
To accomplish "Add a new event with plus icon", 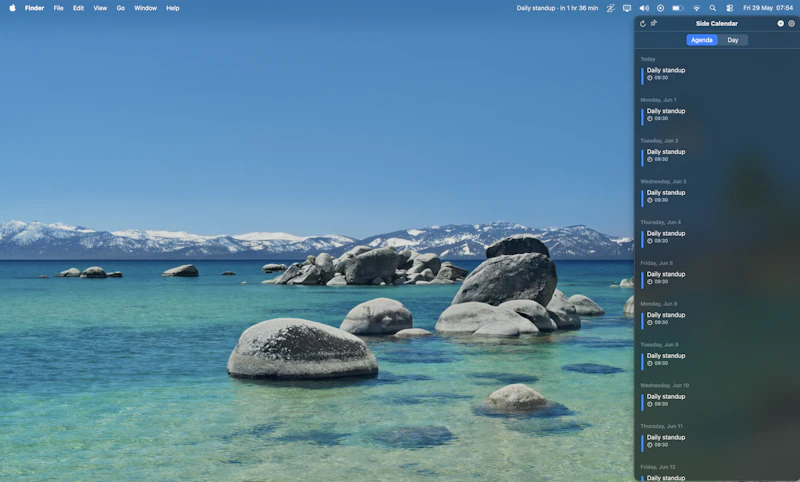I will 780,23.
